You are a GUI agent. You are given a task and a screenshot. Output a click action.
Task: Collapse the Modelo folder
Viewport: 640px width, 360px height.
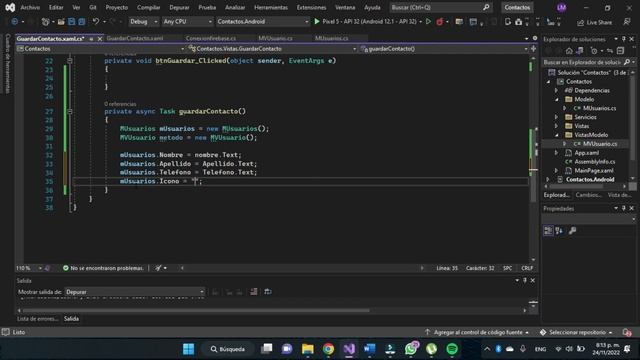[x=556, y=100]
